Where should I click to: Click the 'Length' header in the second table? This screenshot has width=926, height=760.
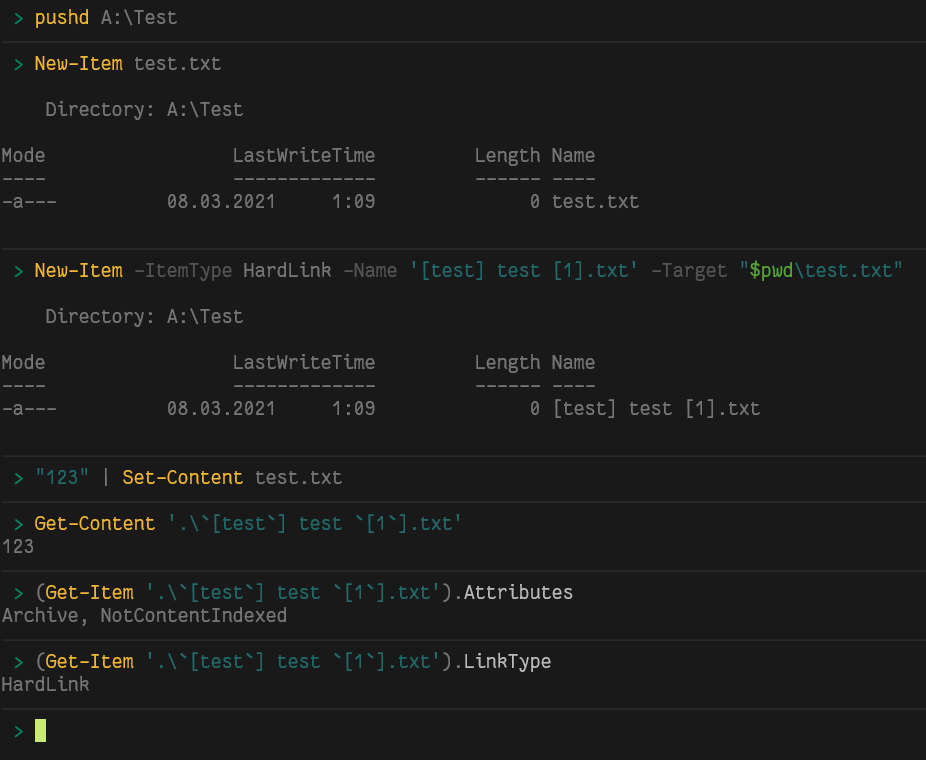507,363
